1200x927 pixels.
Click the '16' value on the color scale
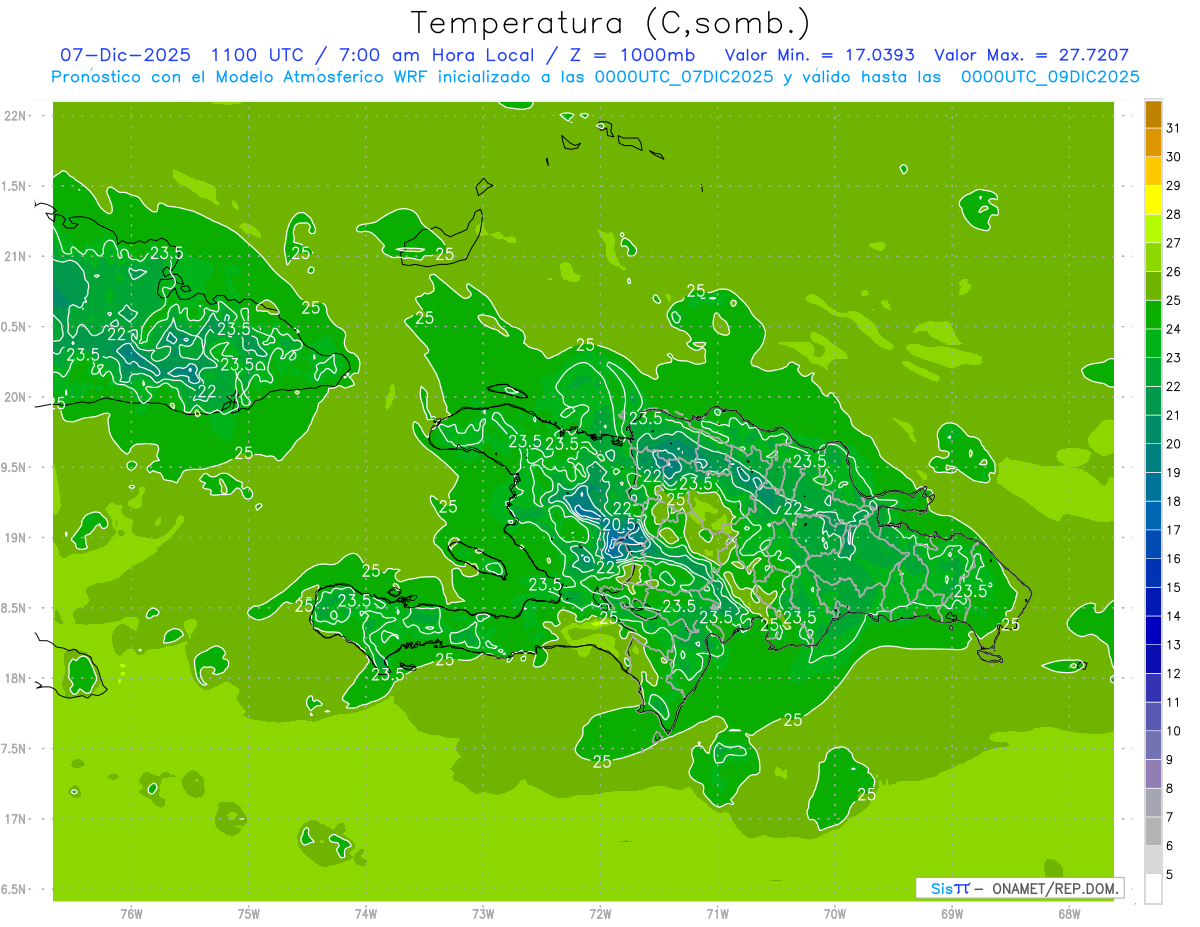[1174, 559]
